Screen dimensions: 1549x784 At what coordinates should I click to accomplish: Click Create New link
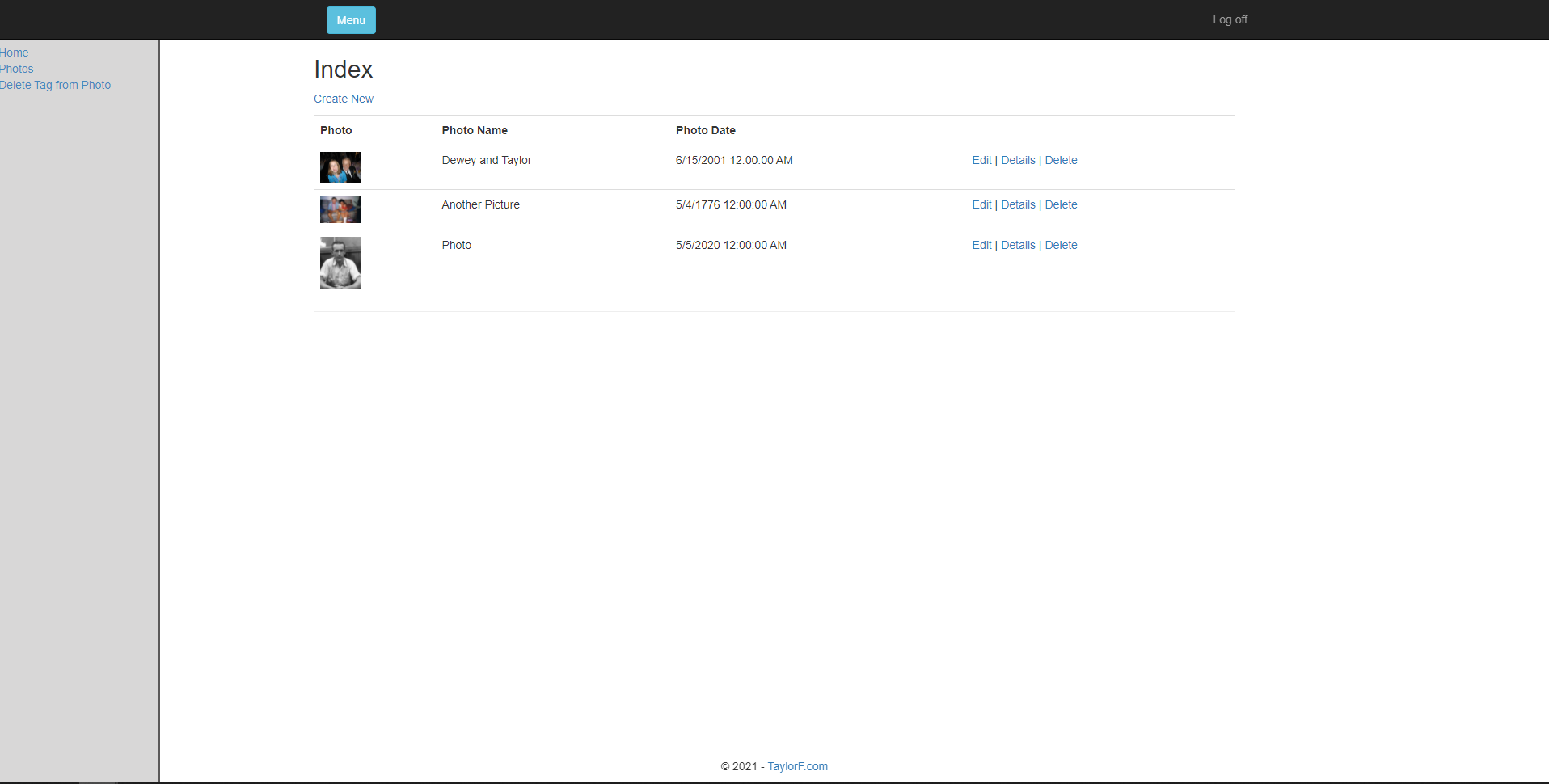click(344, 99)
